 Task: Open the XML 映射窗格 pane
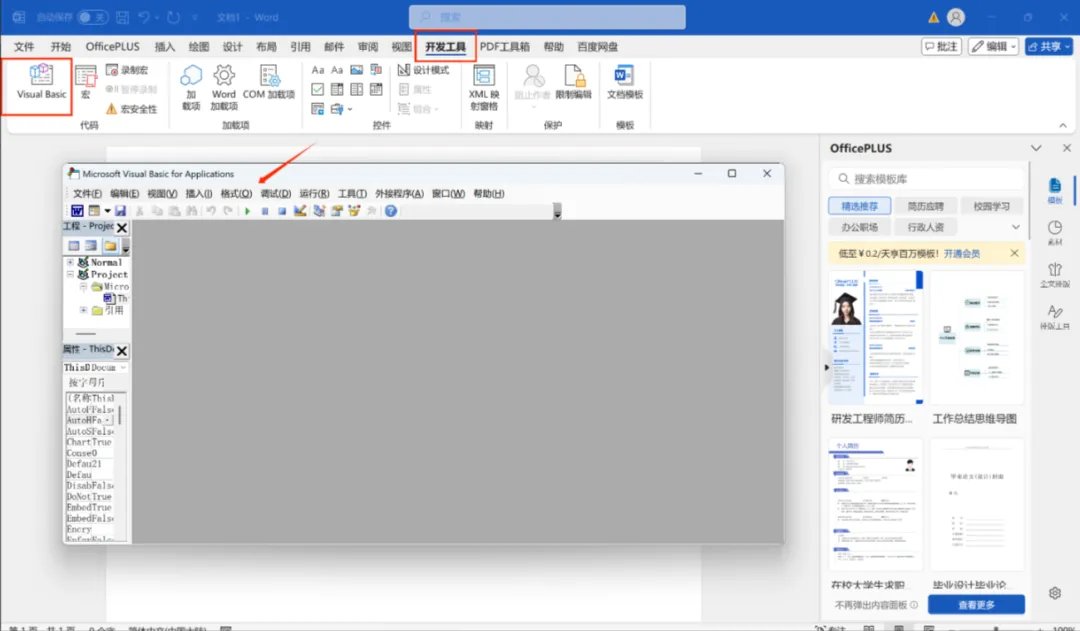tap(484, 86)
